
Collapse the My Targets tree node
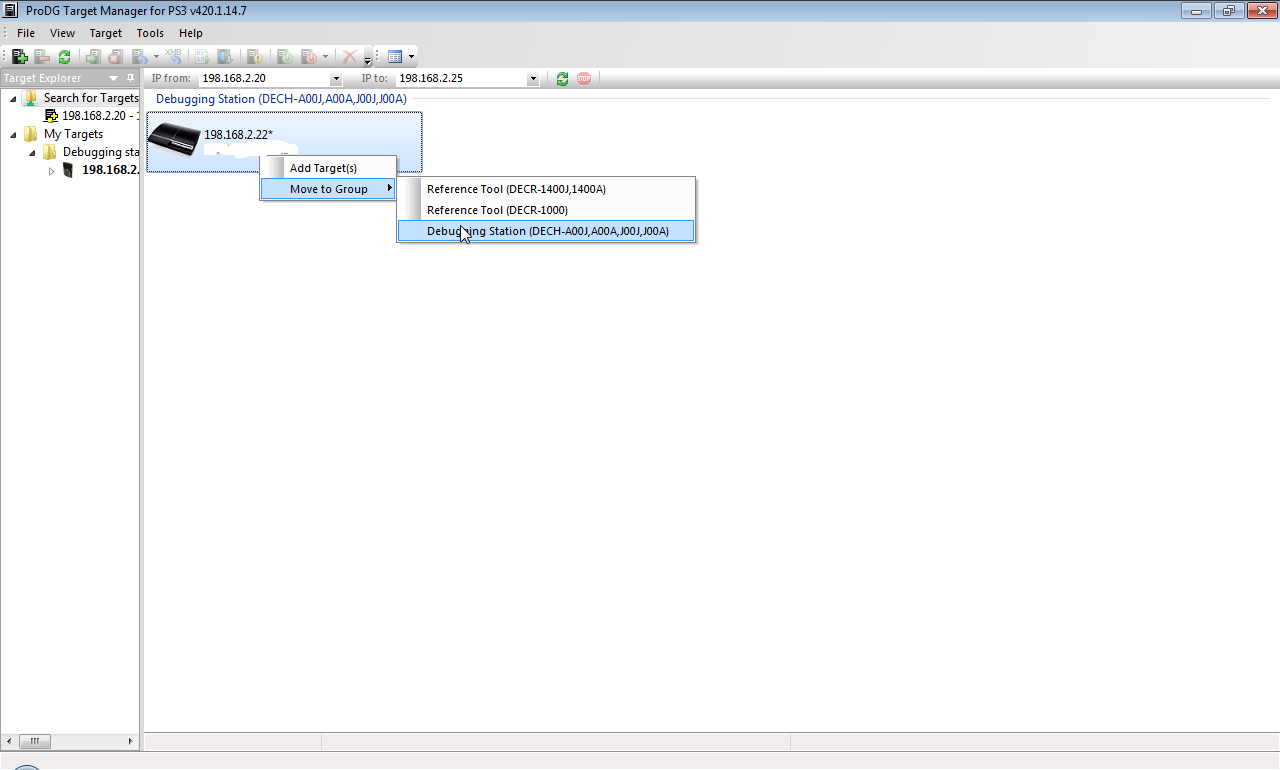coord(13,135)
